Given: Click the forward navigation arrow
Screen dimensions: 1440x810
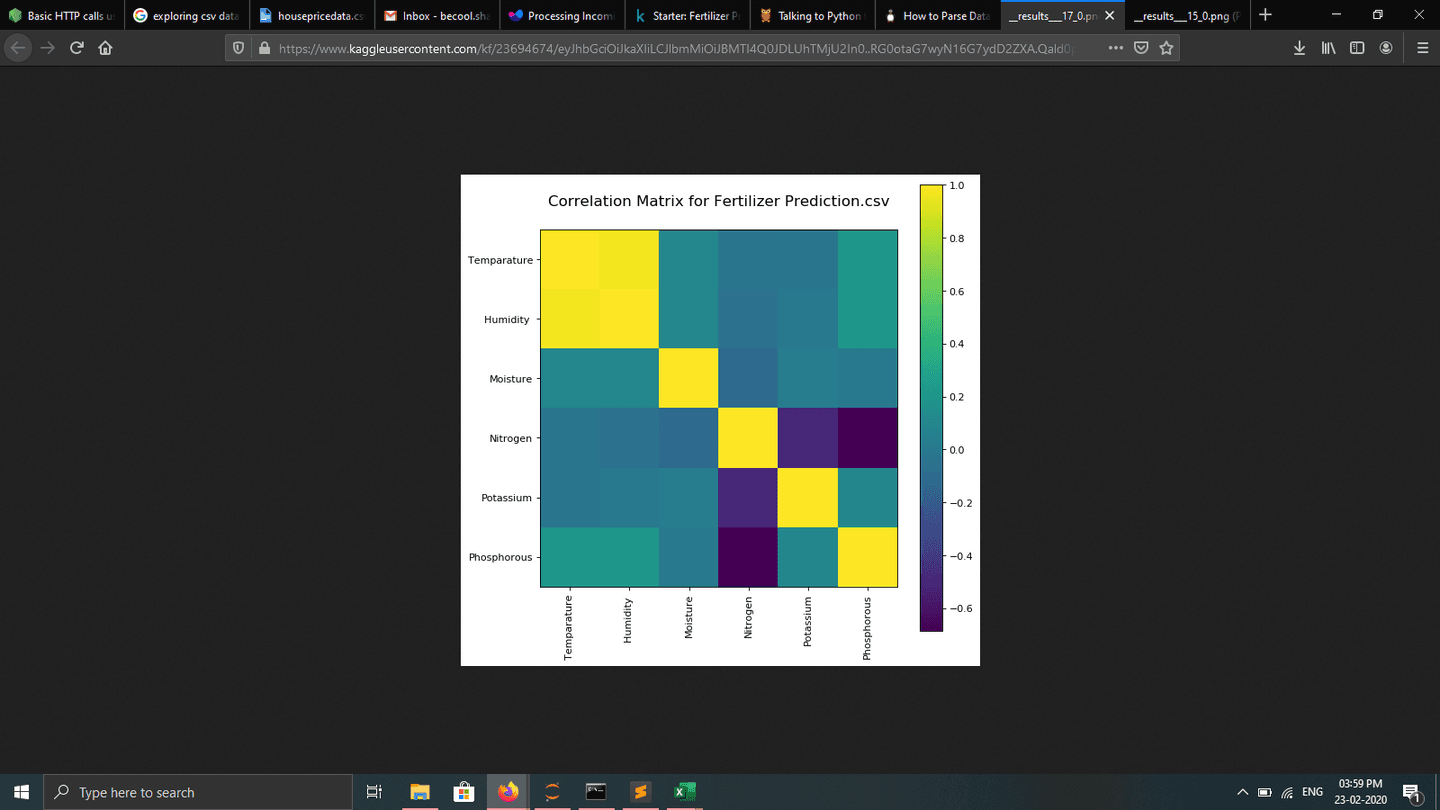Looking at the screenshot, I should click(47, 48).
